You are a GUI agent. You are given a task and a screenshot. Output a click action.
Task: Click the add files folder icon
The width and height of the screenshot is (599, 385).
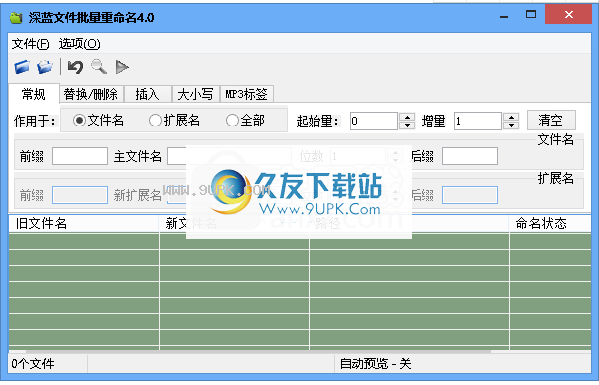coord(22,67)
